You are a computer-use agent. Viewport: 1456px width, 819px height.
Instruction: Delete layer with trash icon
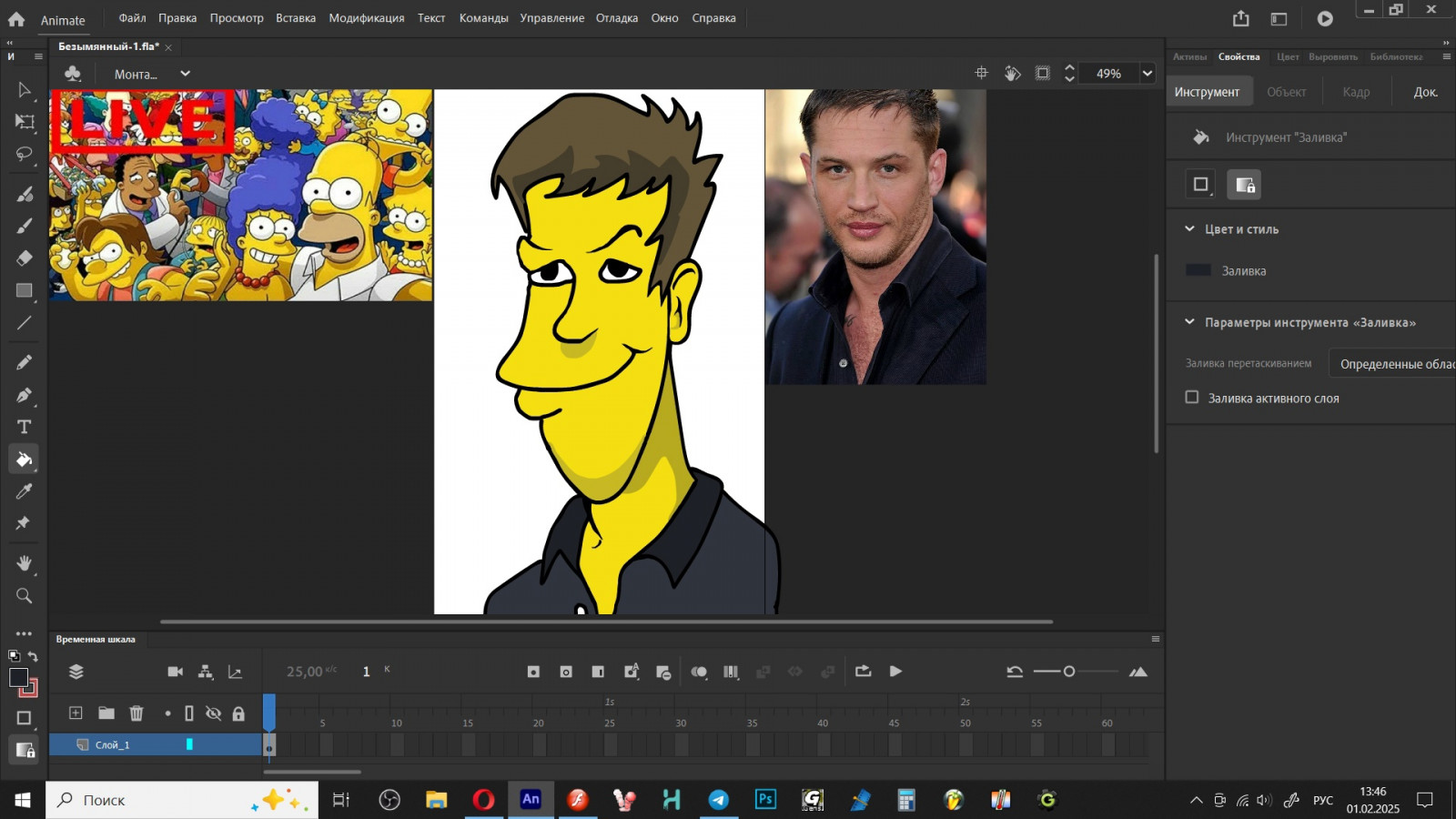136,713
